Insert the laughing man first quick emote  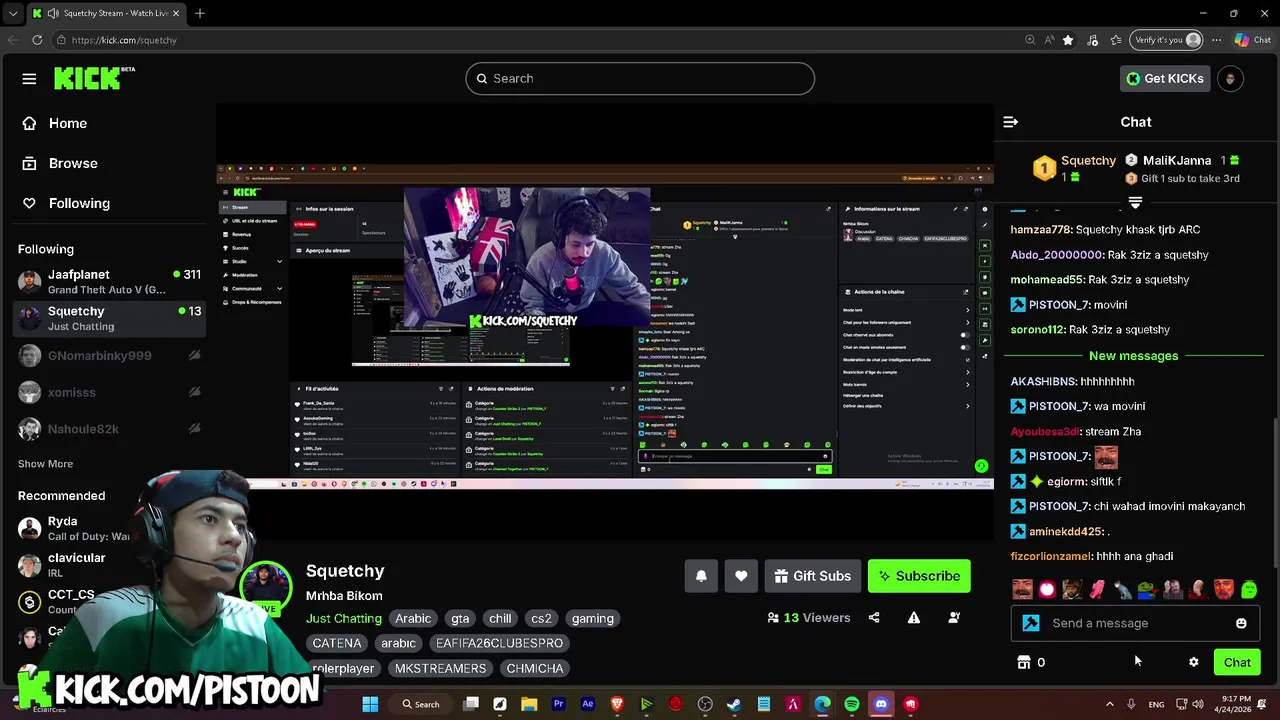pos(1022,589)
